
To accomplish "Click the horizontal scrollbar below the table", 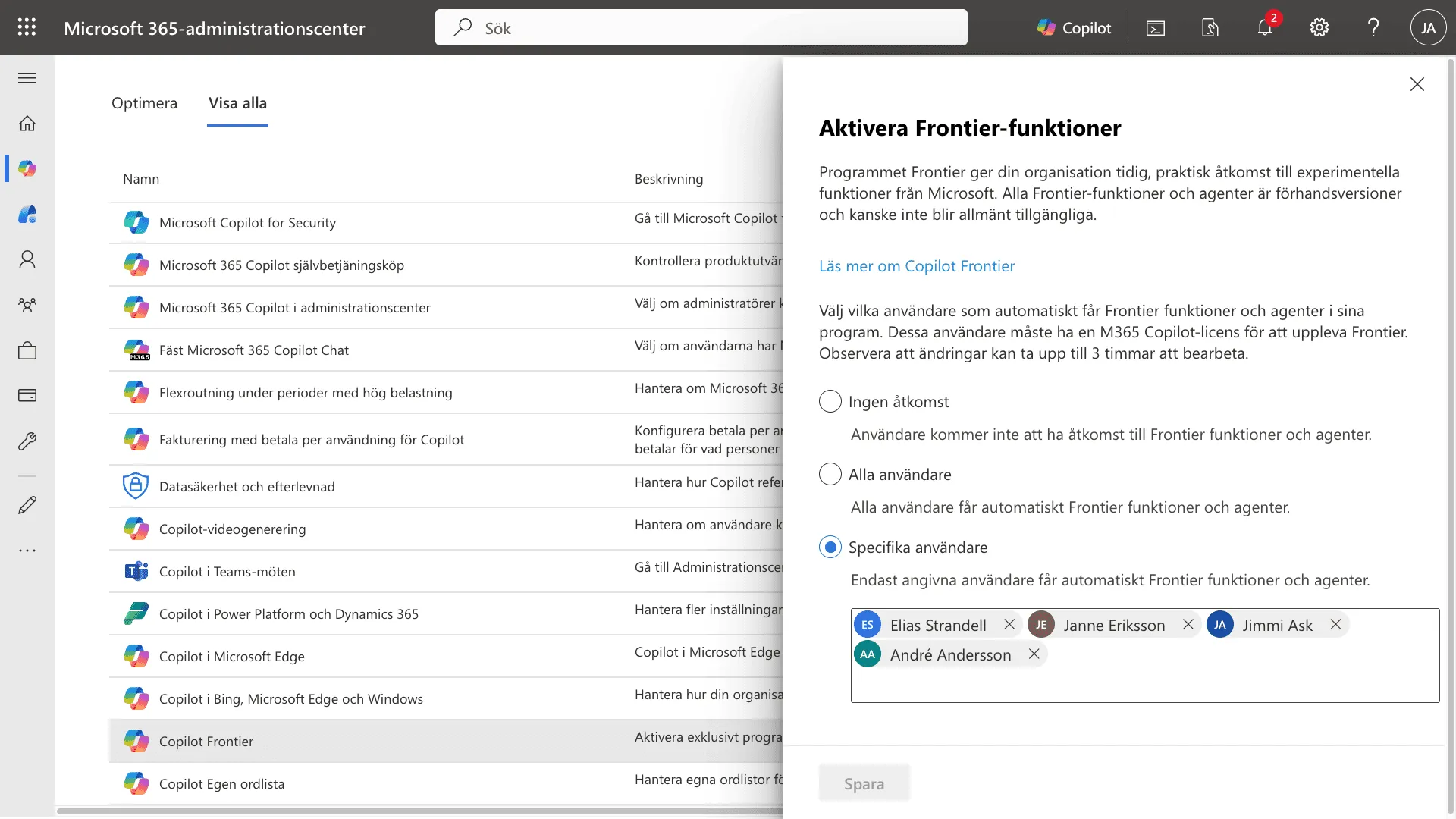I will point(419,811).
